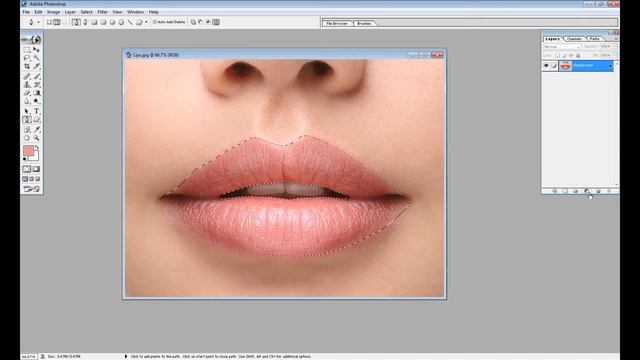This screenshot has width=640, height=360.
Task: Open the Filter menu
Action: tap(102, 12)
